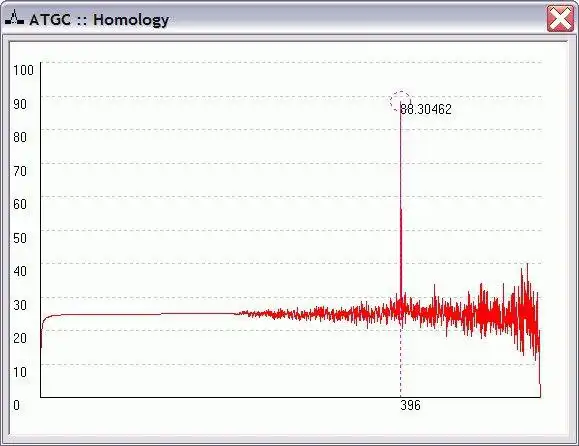This screenshot has height=446, width=579.
Task: Click the 90 label on the y-axis
Action: (20, 104)
